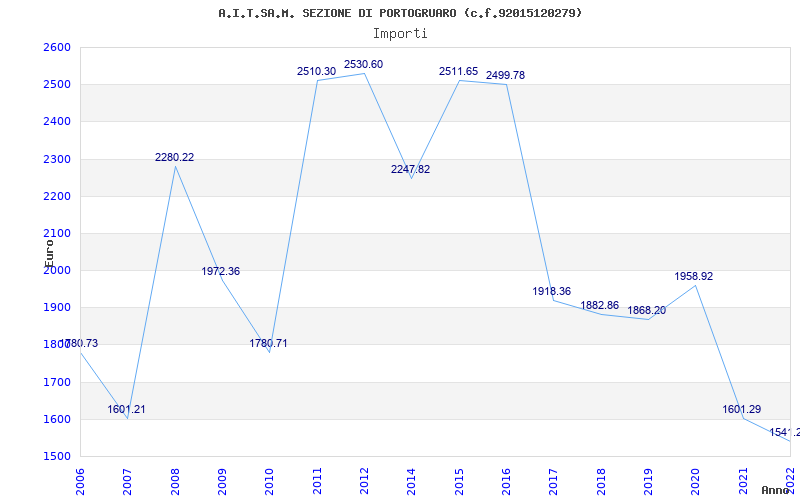
Task: Click the Euro y-axis title
Action: tap(48, 253)
